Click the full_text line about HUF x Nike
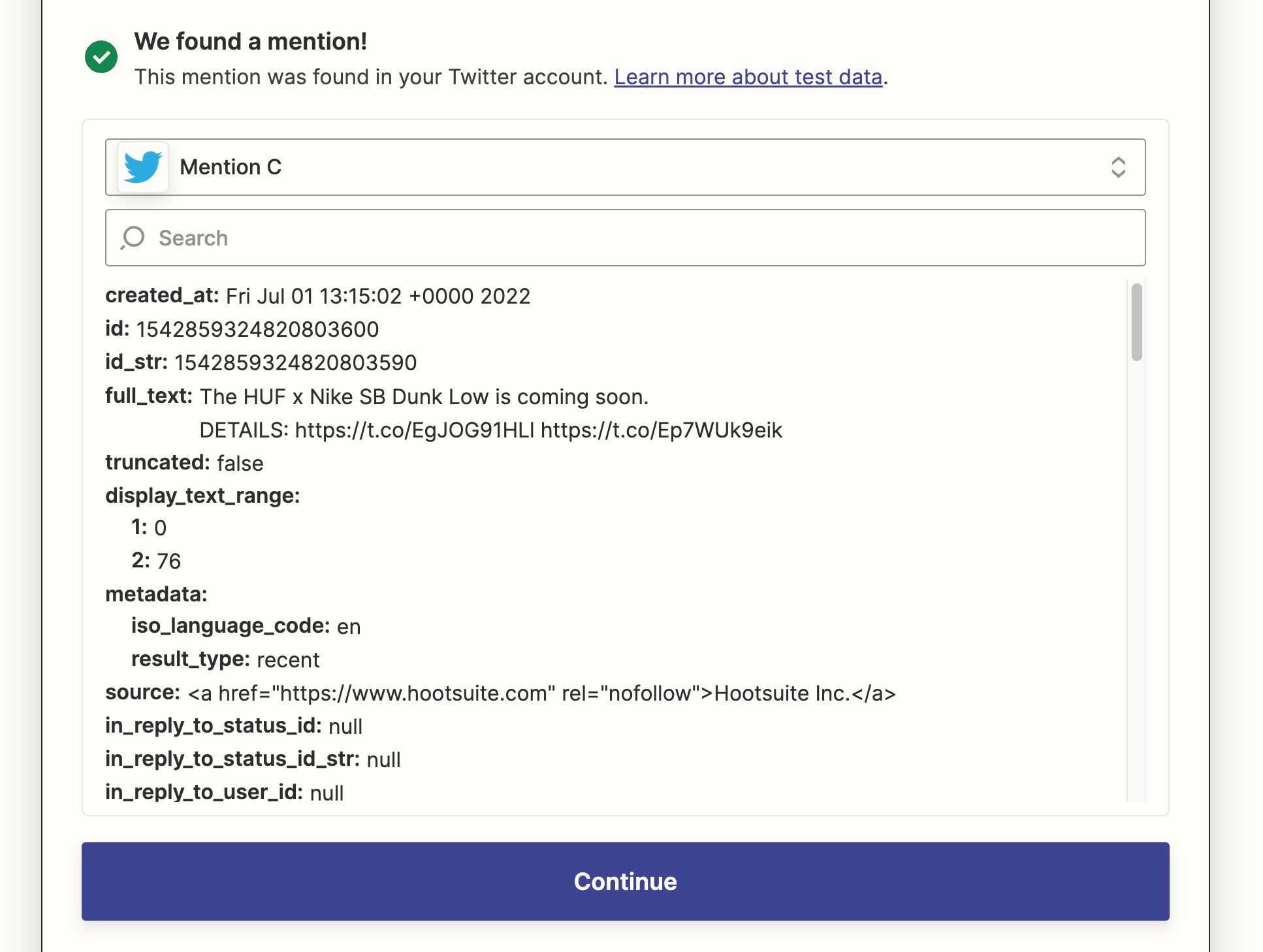 point(424,397)
